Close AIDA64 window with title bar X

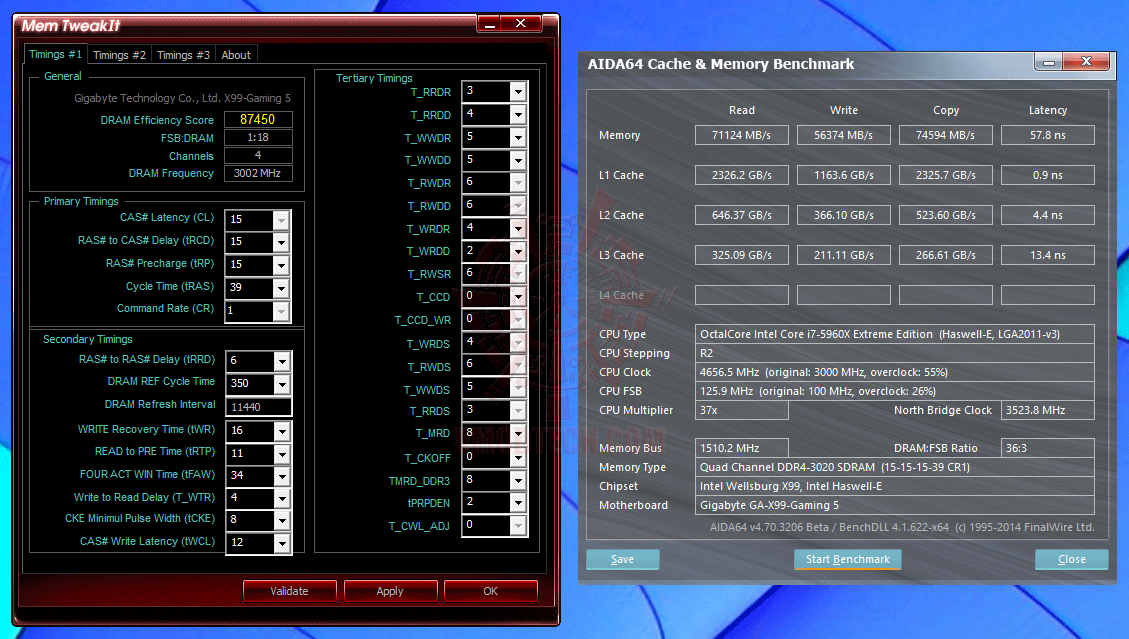[x=1087, y=62]
